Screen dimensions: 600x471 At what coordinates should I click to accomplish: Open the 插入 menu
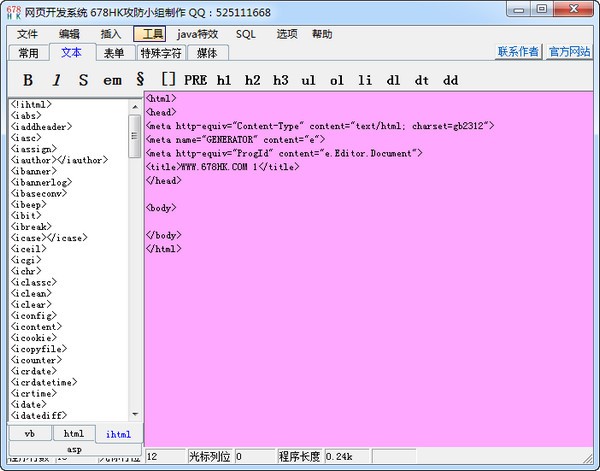[x=111, y=34]
